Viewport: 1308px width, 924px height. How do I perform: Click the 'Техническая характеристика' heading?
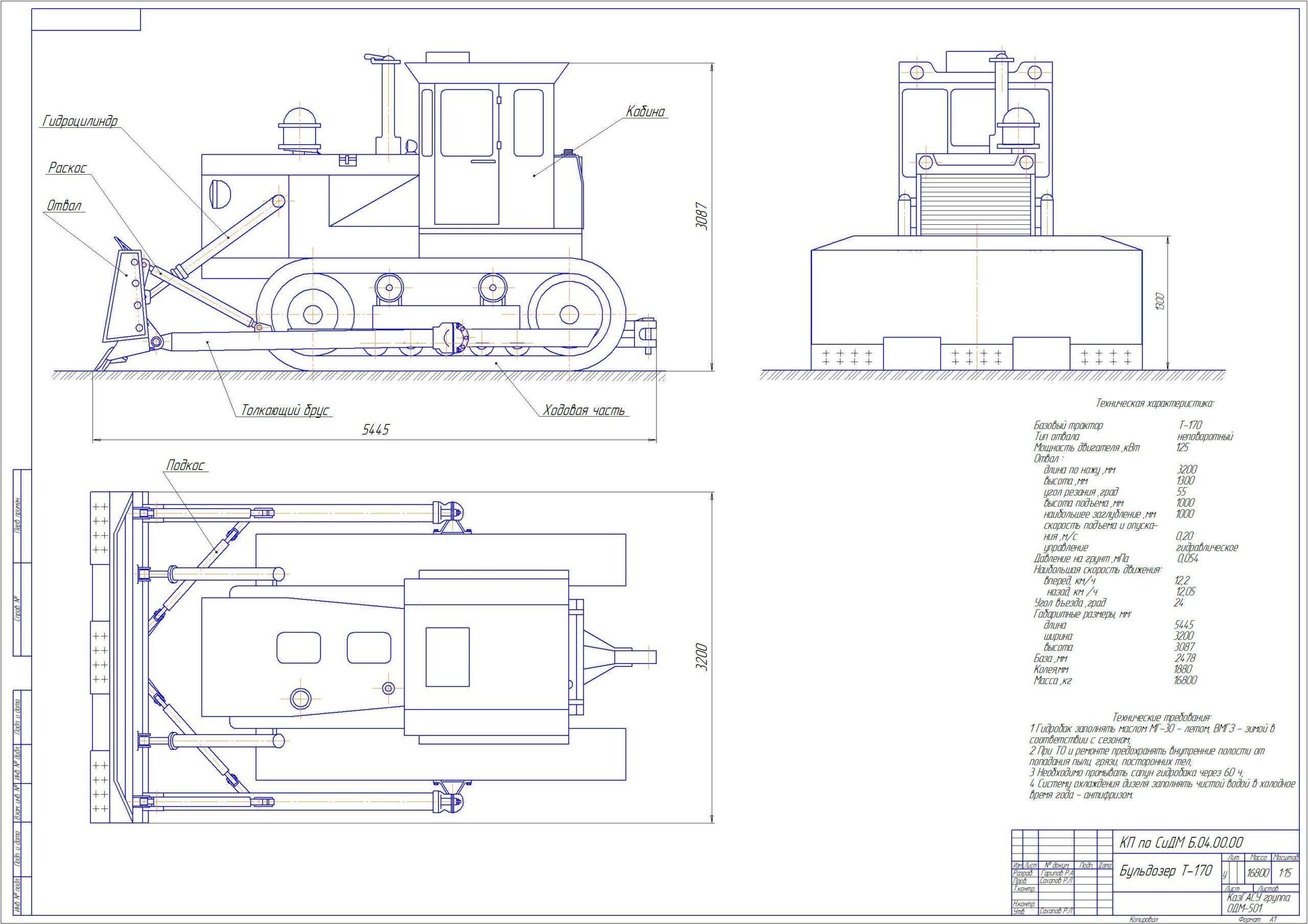tap(1155, 404)
